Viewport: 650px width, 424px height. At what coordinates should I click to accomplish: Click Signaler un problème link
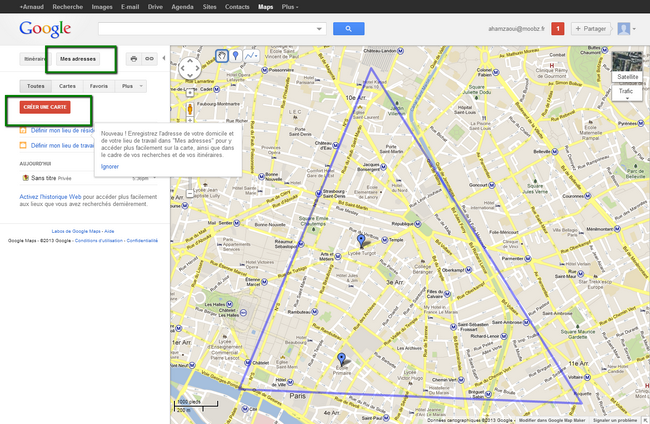(x=615, y=420)
